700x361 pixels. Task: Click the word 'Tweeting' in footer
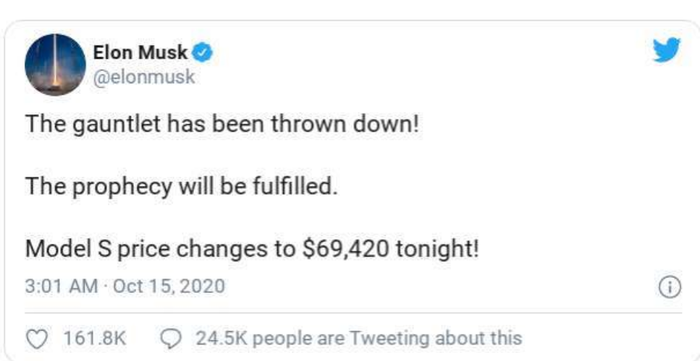coord(390,339)
